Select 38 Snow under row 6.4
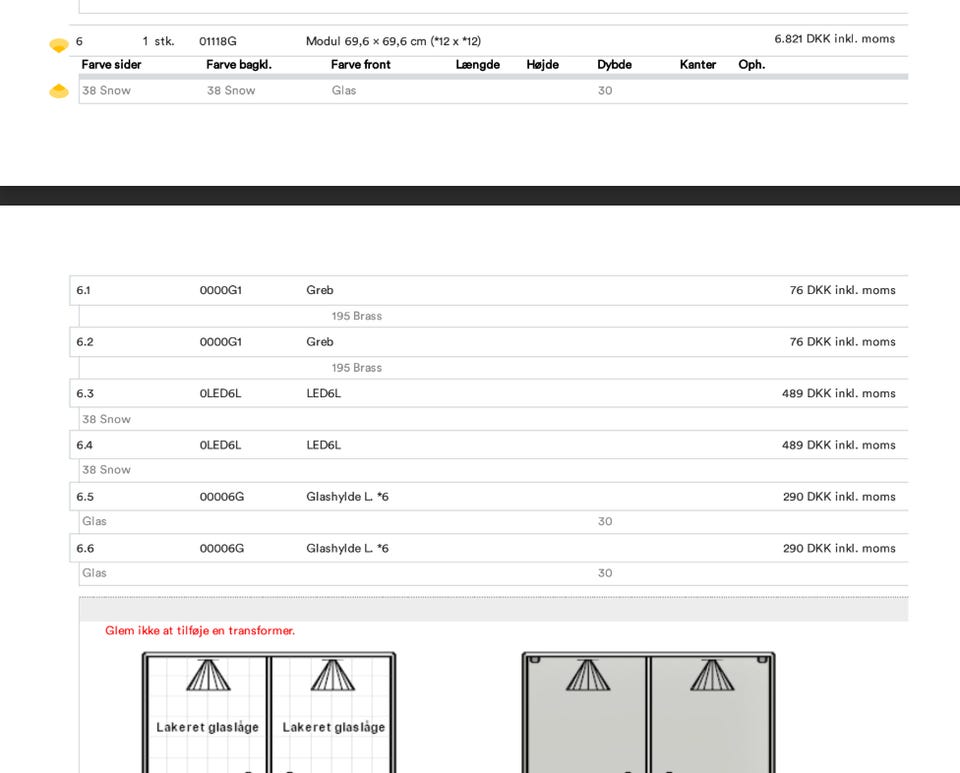 107,470
